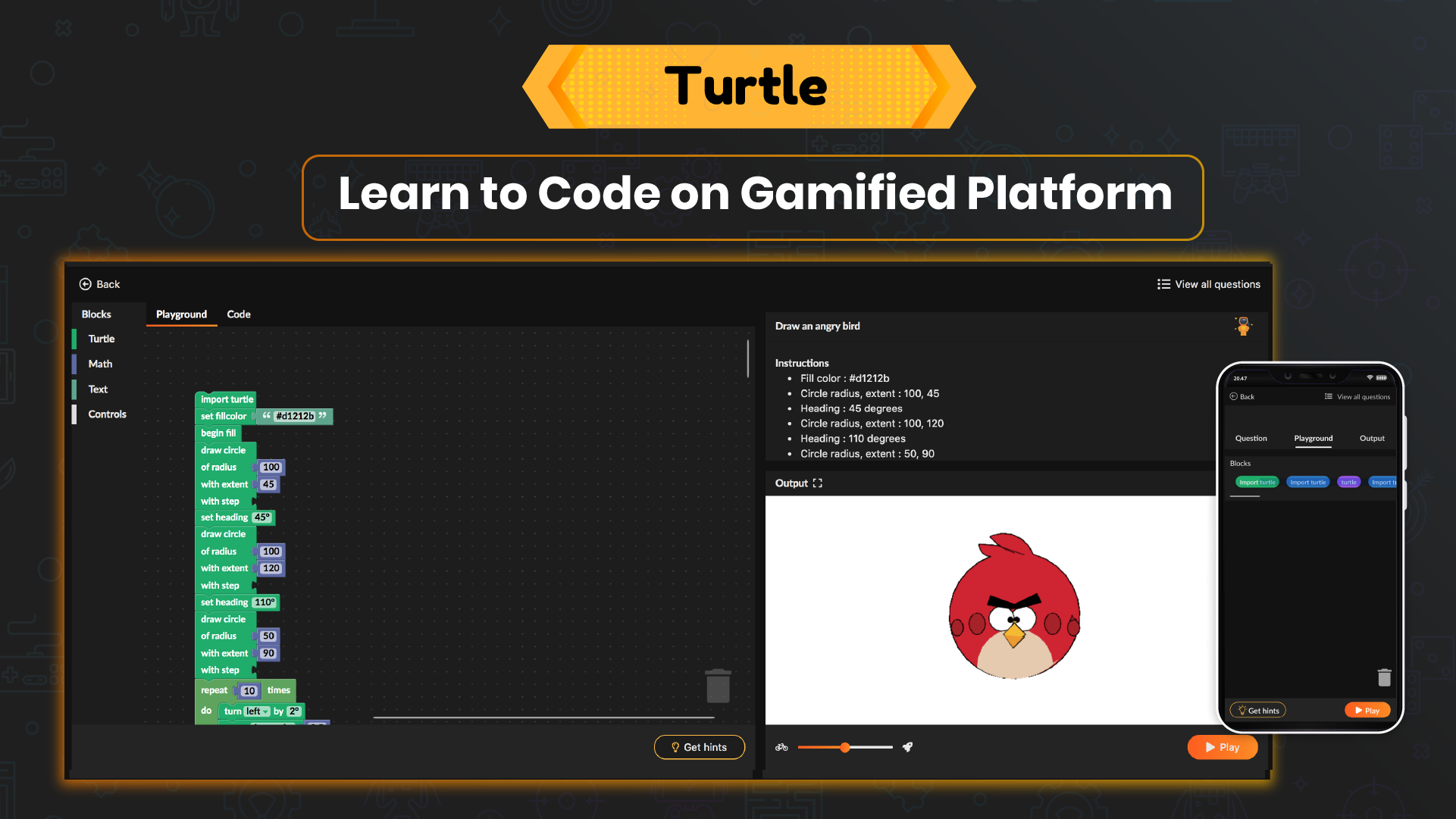Click the Back arrow to leave the playground

pos(99,284)
